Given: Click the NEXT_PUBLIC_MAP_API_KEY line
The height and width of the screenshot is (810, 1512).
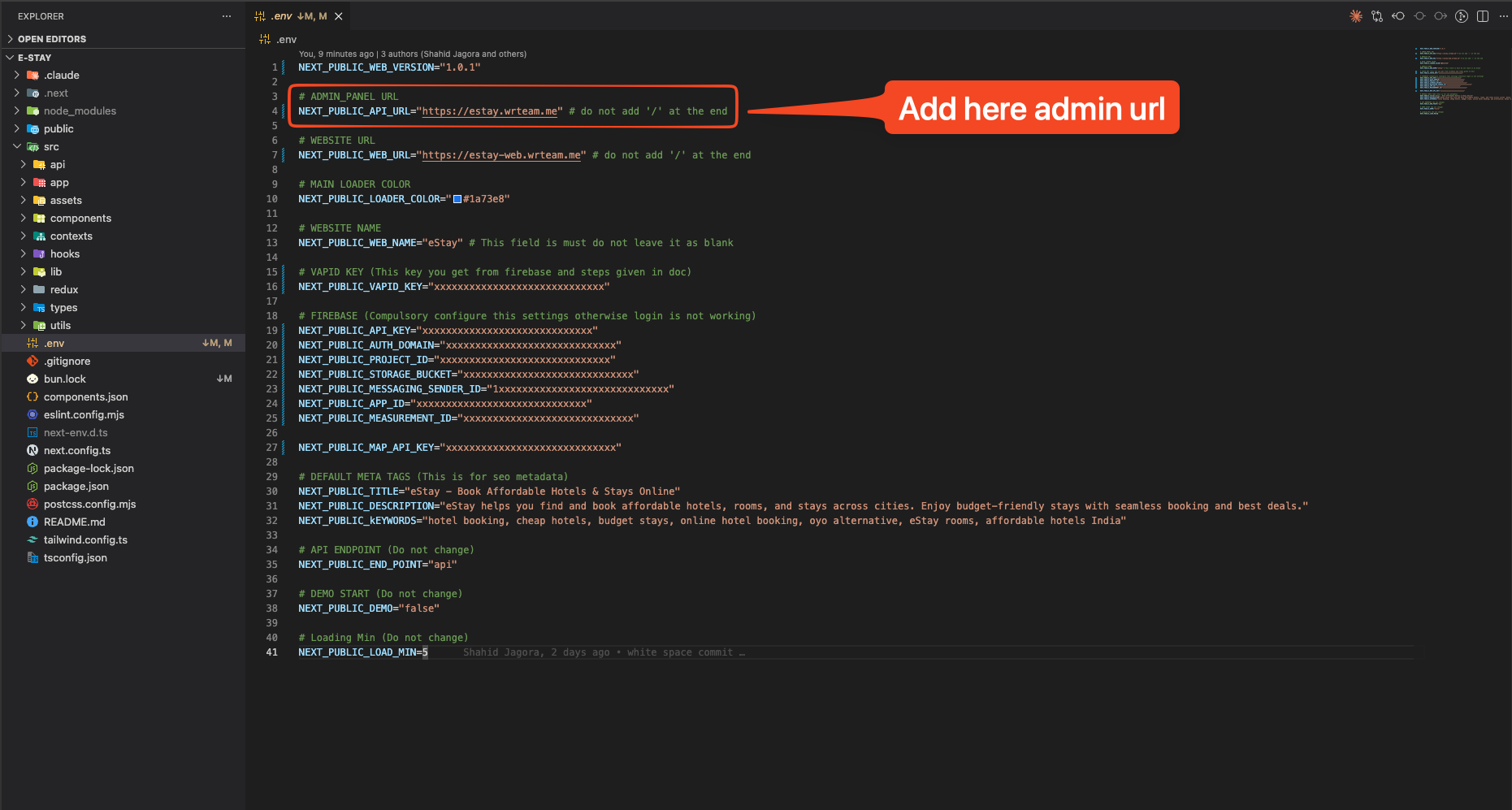Looking at the screenshot, I should click(460, 448).
